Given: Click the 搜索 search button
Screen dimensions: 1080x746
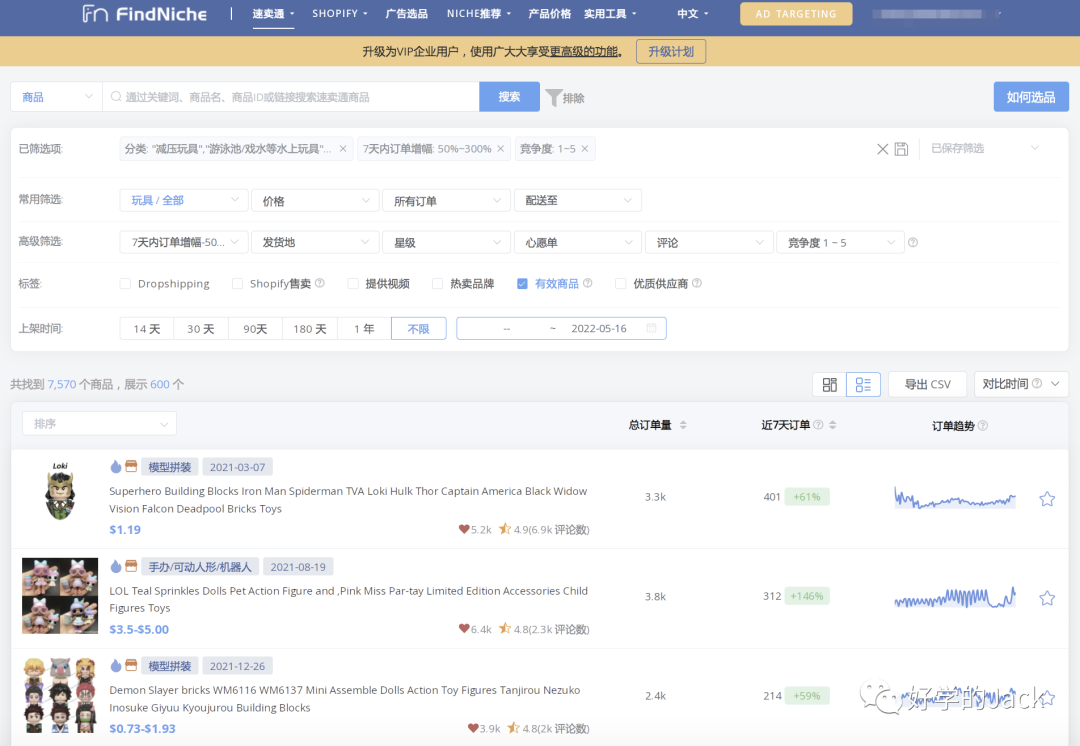Looking at the screenshot, I should 509,97.
